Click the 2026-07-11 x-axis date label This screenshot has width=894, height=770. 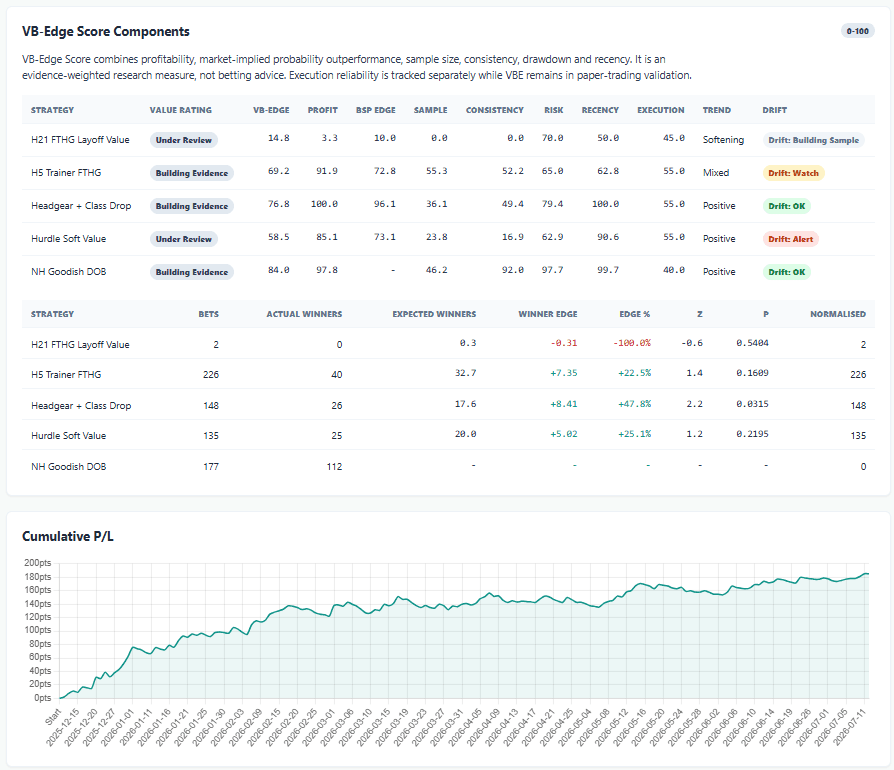[x=849, y=727]
